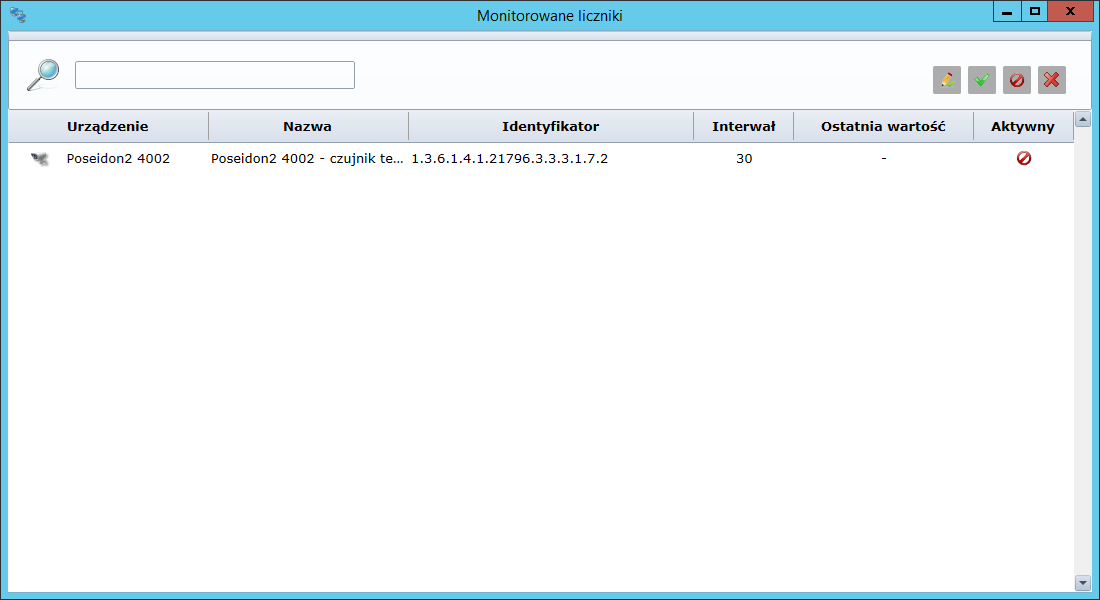The height and width of the screenshot is (600, 1100).
Task: Click the Aktywny column header
Action: point(1022,127)
